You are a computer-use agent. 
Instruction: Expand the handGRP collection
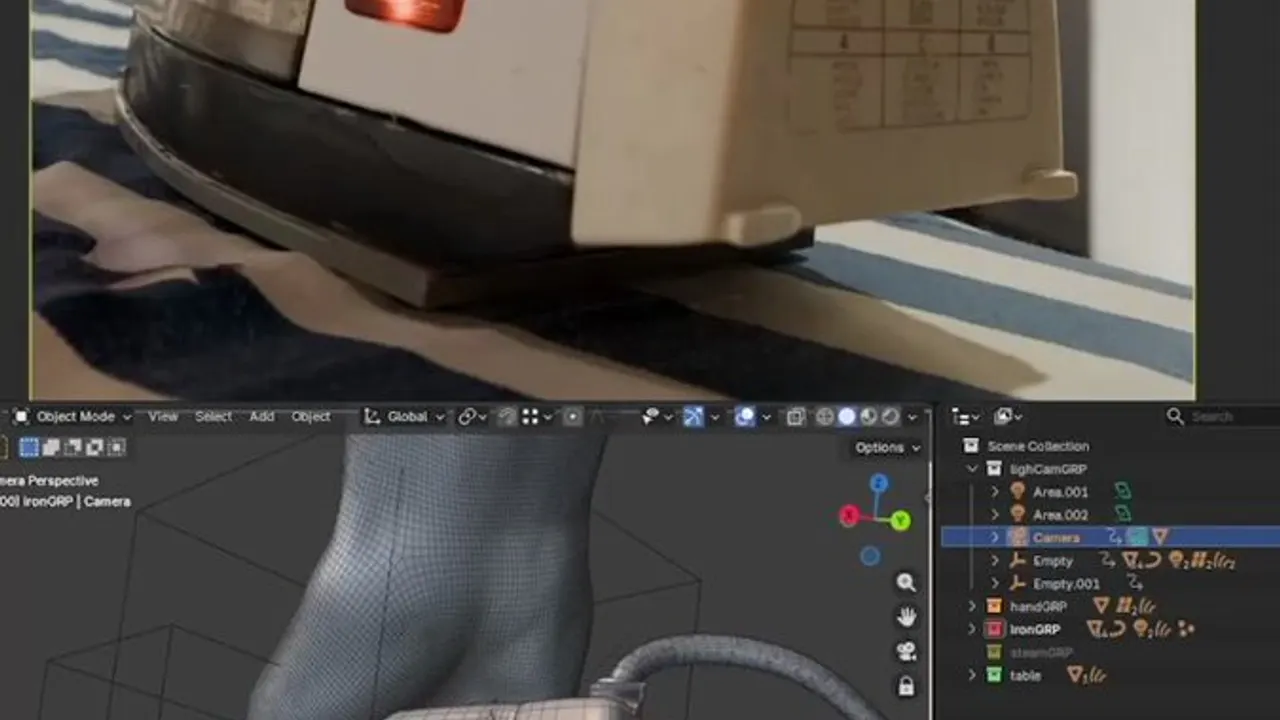(x=972, y=607)
